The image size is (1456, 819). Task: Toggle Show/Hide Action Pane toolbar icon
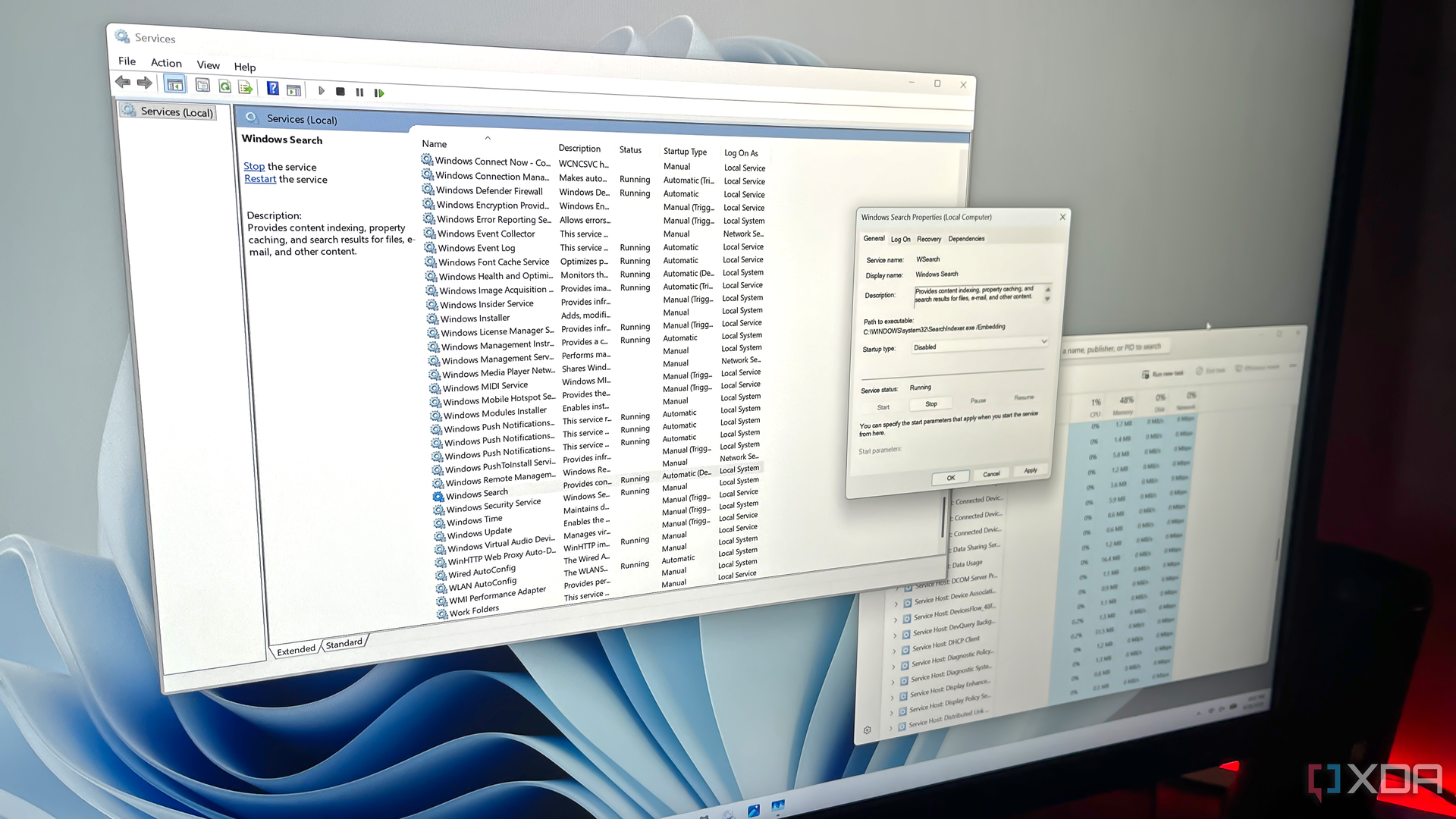[294, 89]
